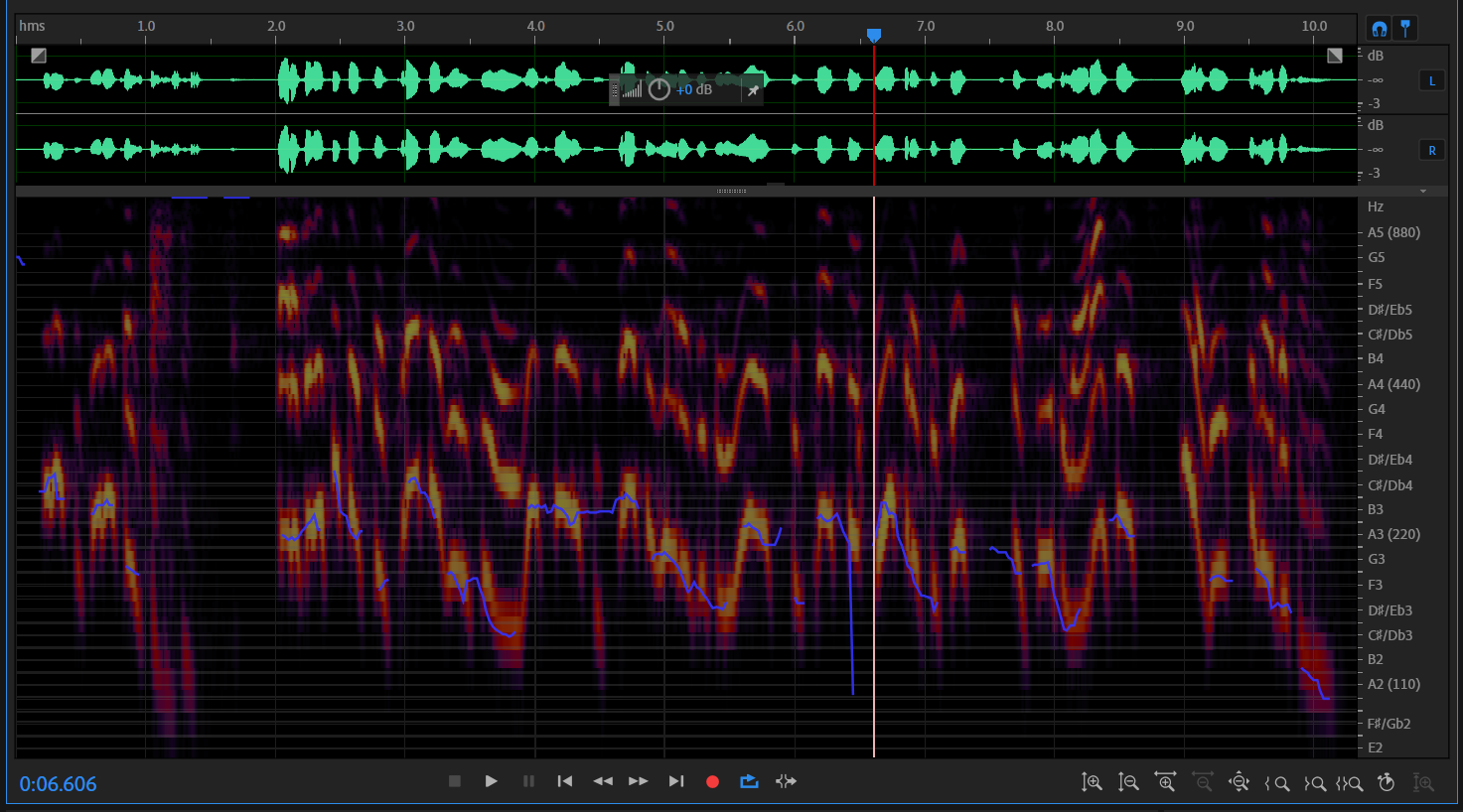This screenshot has height=812, width=1463.
Task: Click Zoom In Amplitude icon
Action: [1092, 782]
